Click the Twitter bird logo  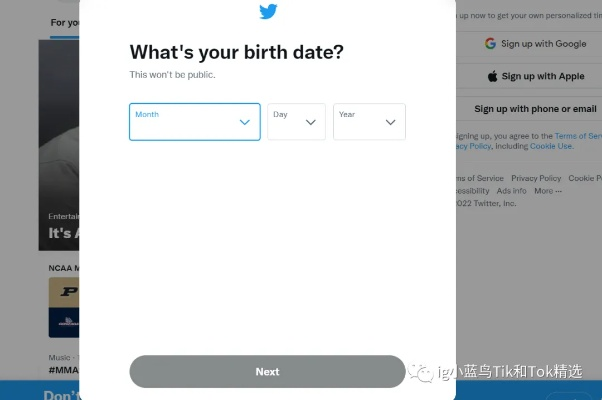(x=268, y=12)
